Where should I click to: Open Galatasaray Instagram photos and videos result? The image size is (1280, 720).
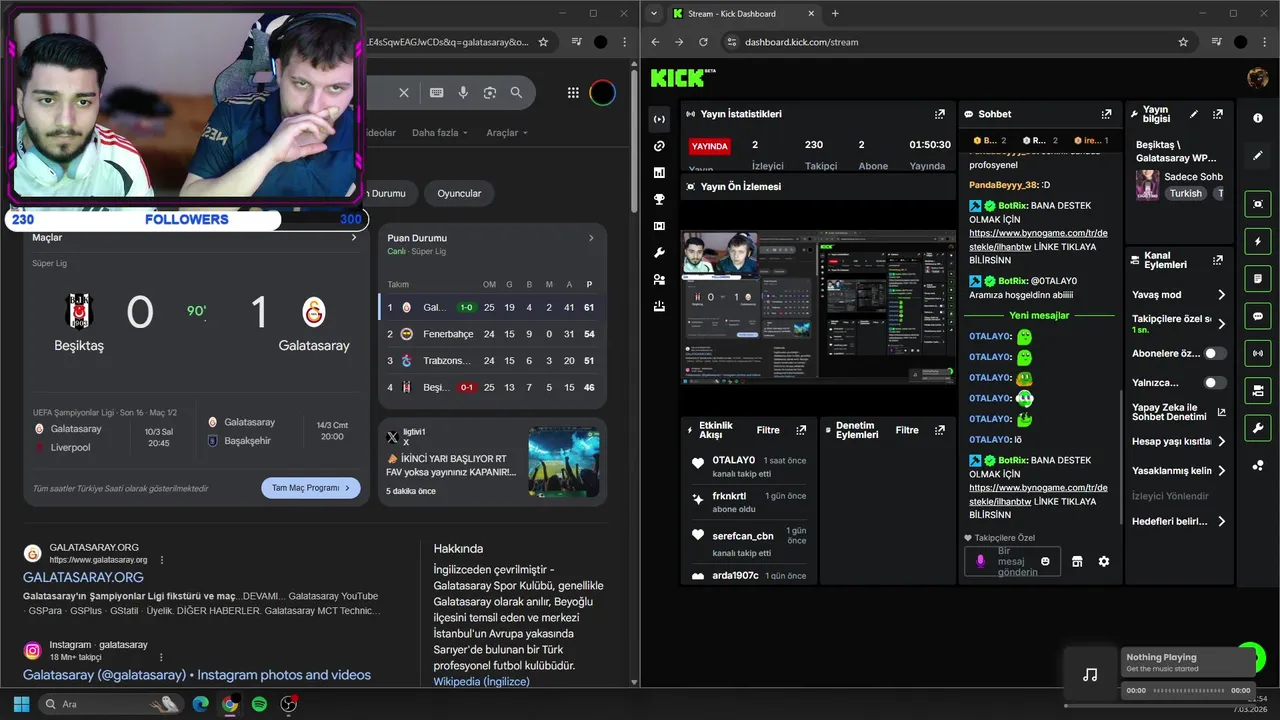(x=197, y=675)
